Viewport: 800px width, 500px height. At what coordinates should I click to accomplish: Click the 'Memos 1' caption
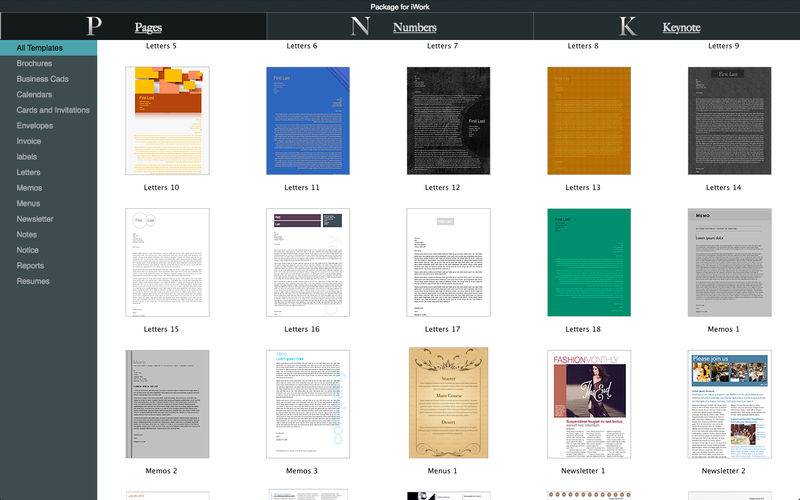723,330
